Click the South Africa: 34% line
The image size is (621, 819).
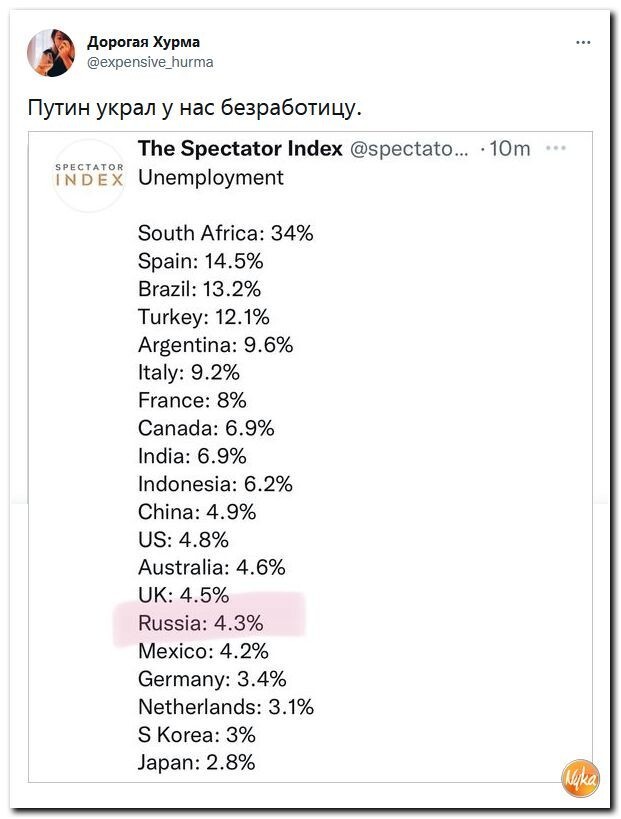226,233
